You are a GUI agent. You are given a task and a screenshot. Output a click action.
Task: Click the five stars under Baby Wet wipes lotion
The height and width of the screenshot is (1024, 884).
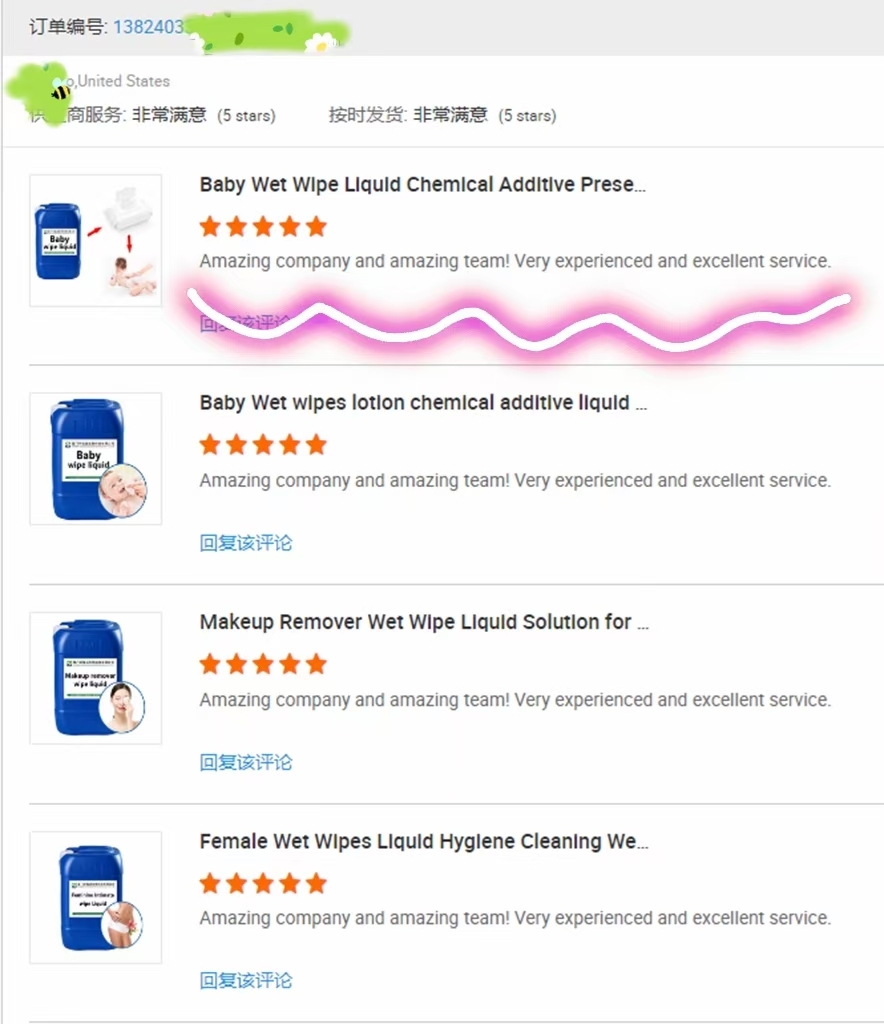point(263,445)
